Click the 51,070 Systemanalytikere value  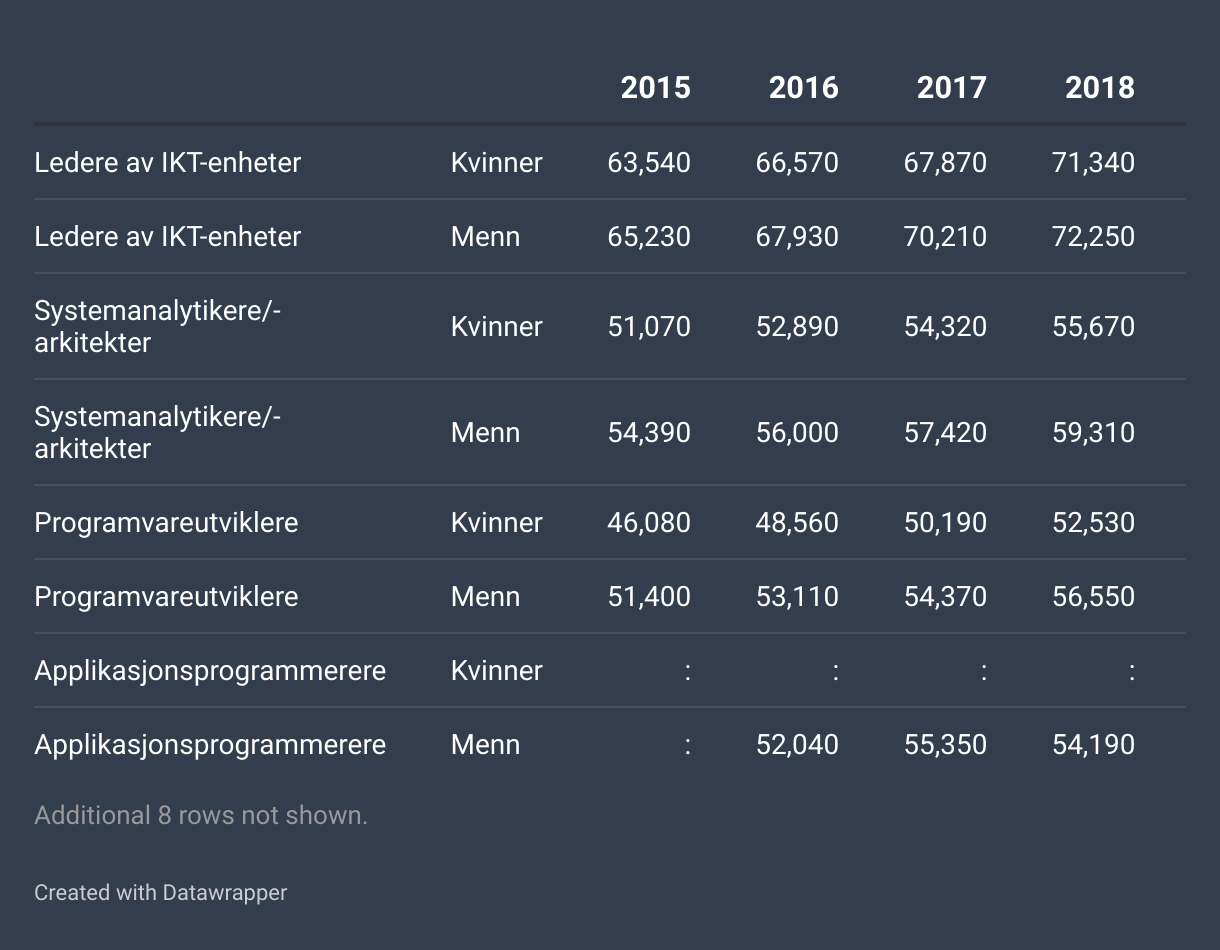click(649, 326)
